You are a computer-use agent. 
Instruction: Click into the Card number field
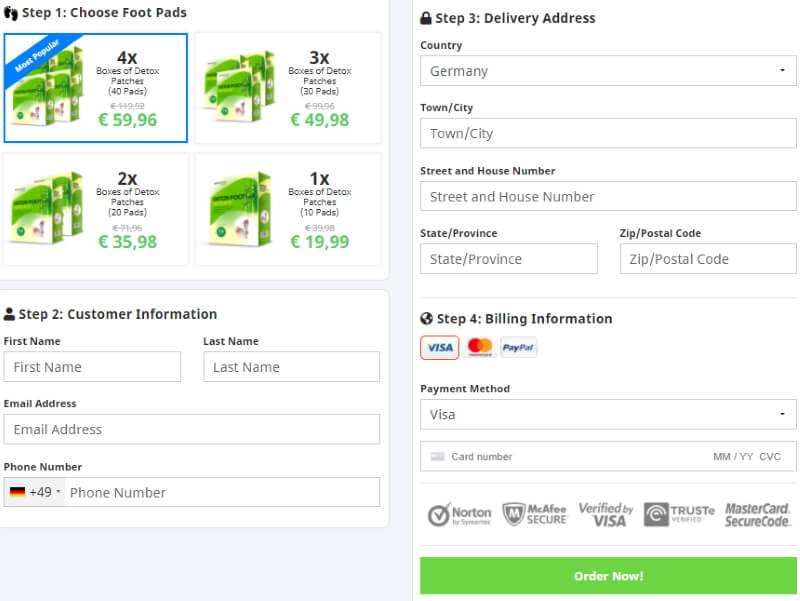click(570, 456)
